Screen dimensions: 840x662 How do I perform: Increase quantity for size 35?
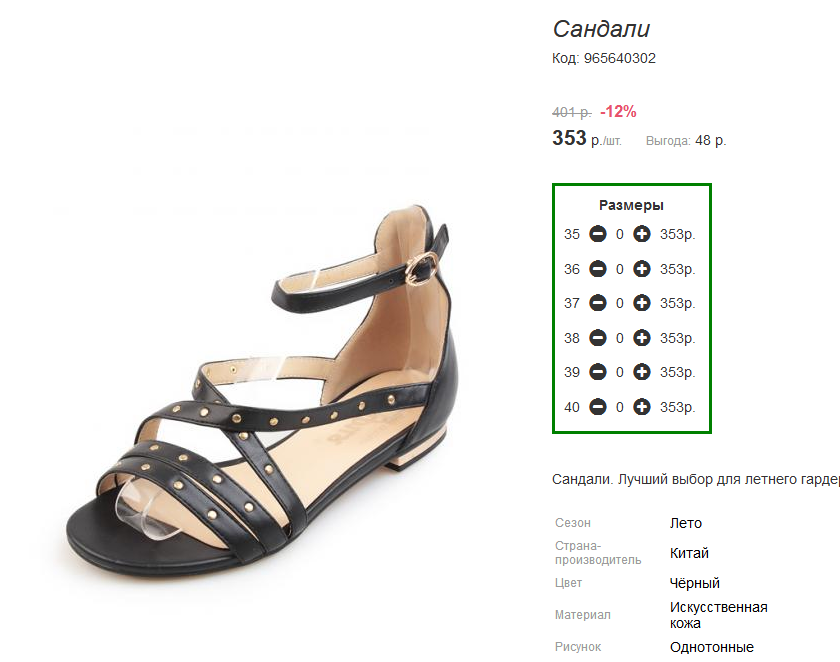(x=641, y=234)
